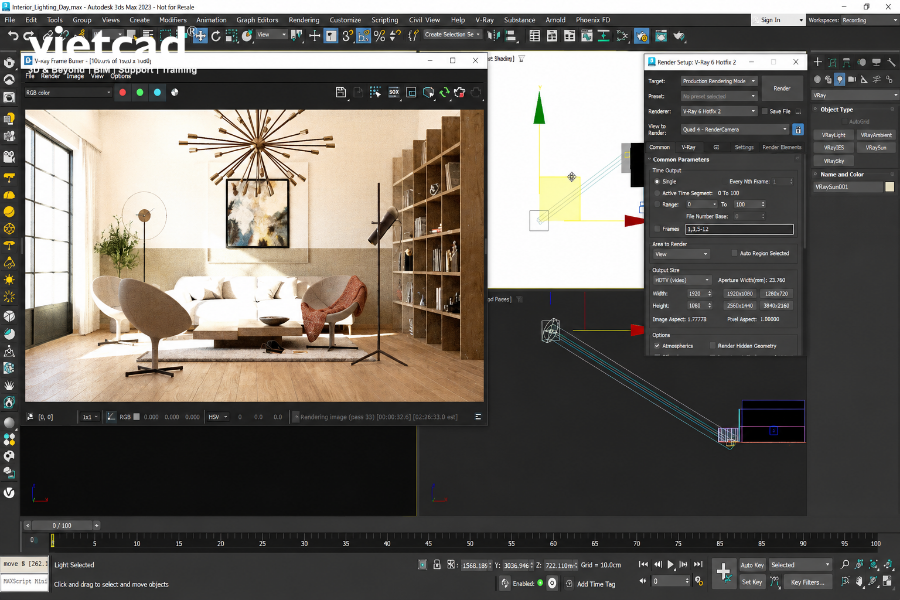Click the VRaySun object type button

pos(875,148)
